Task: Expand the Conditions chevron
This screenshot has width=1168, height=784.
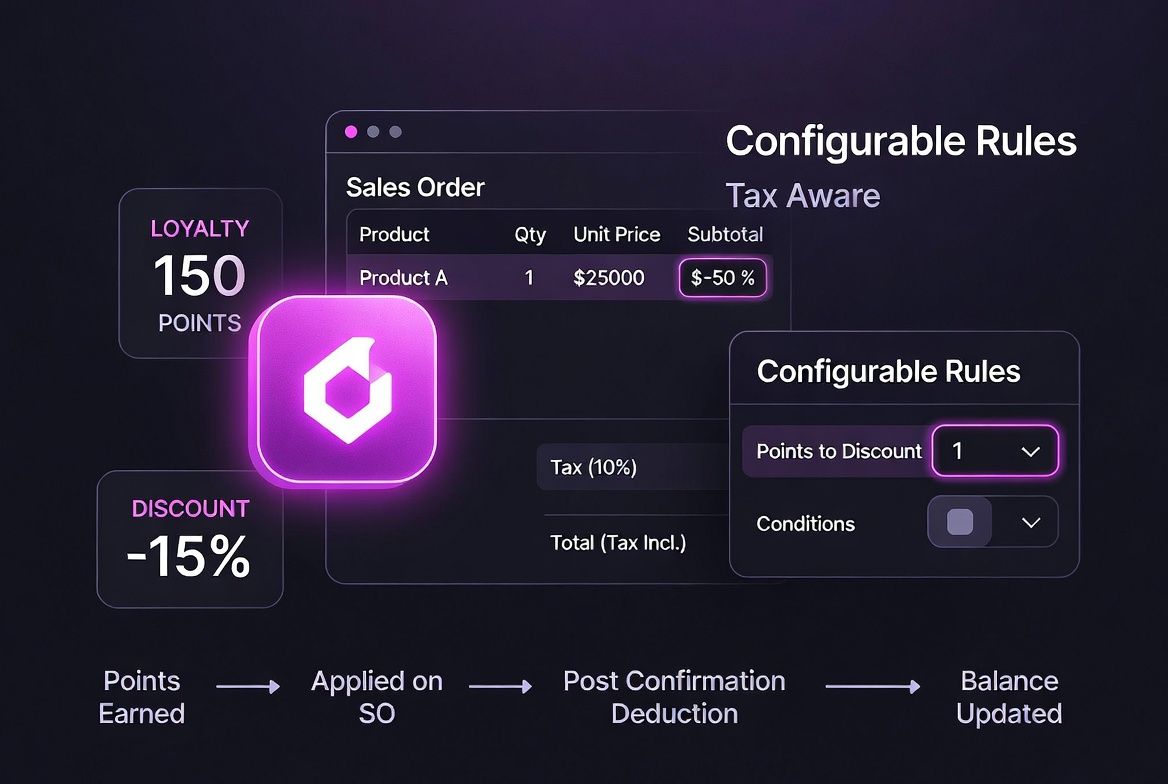Action: click(x=1031, y=522)
